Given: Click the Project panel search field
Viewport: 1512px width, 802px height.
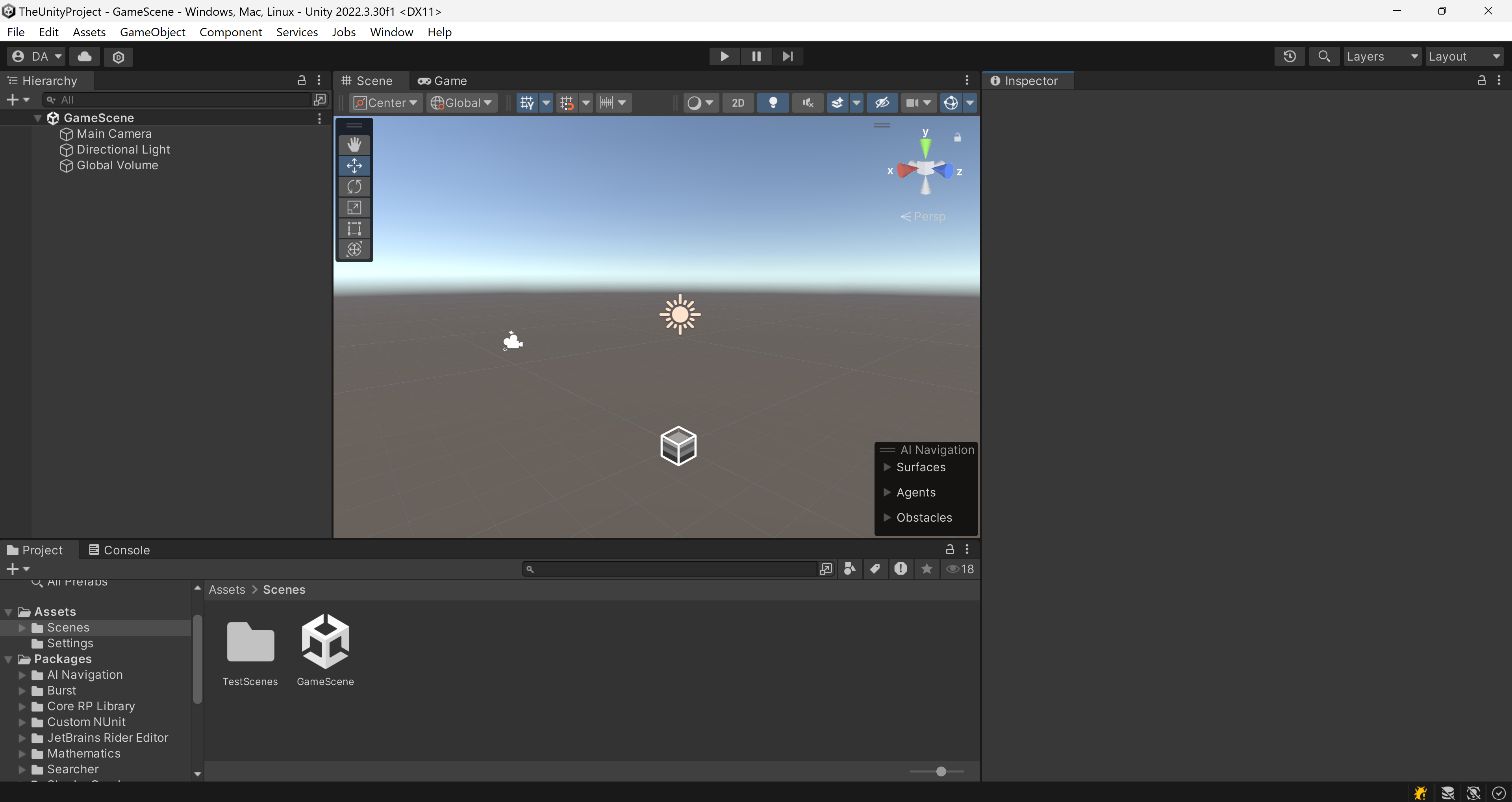Looking at the screenshot, I should click(x=670, y=569).
